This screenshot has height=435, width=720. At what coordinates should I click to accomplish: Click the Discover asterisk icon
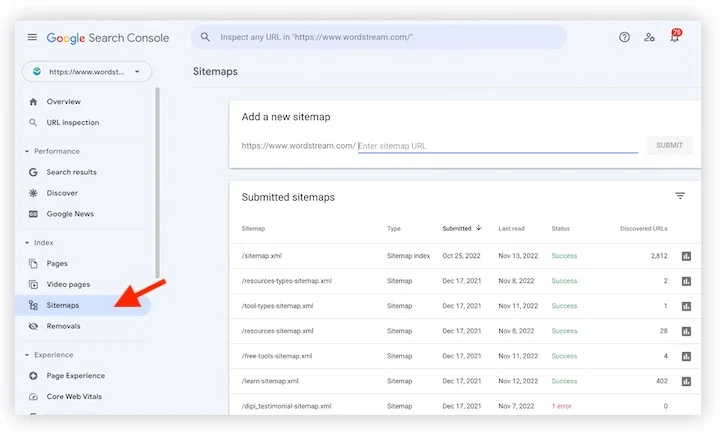[33, 193]
